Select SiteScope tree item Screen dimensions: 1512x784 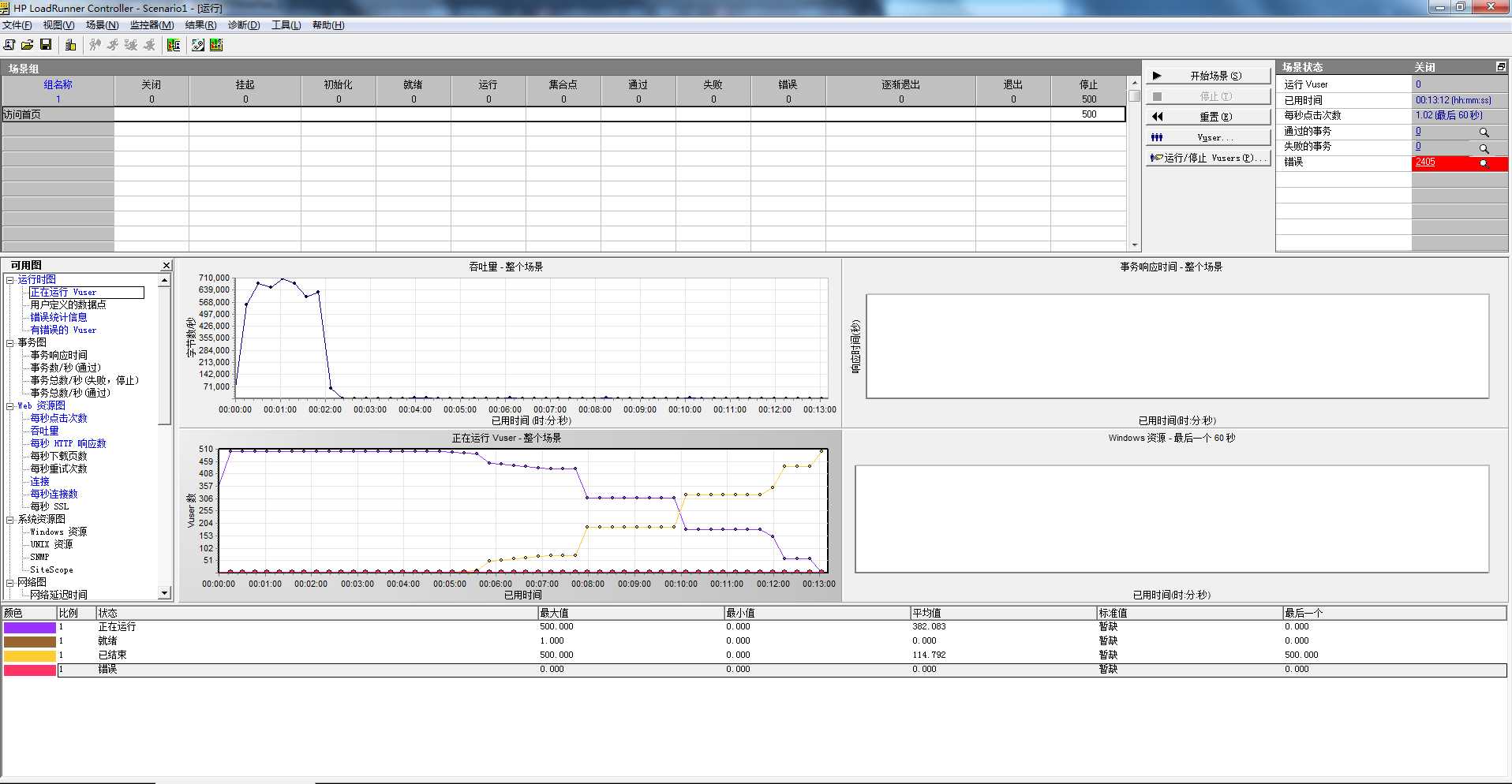pyautogui.click(x=51, y=570)
